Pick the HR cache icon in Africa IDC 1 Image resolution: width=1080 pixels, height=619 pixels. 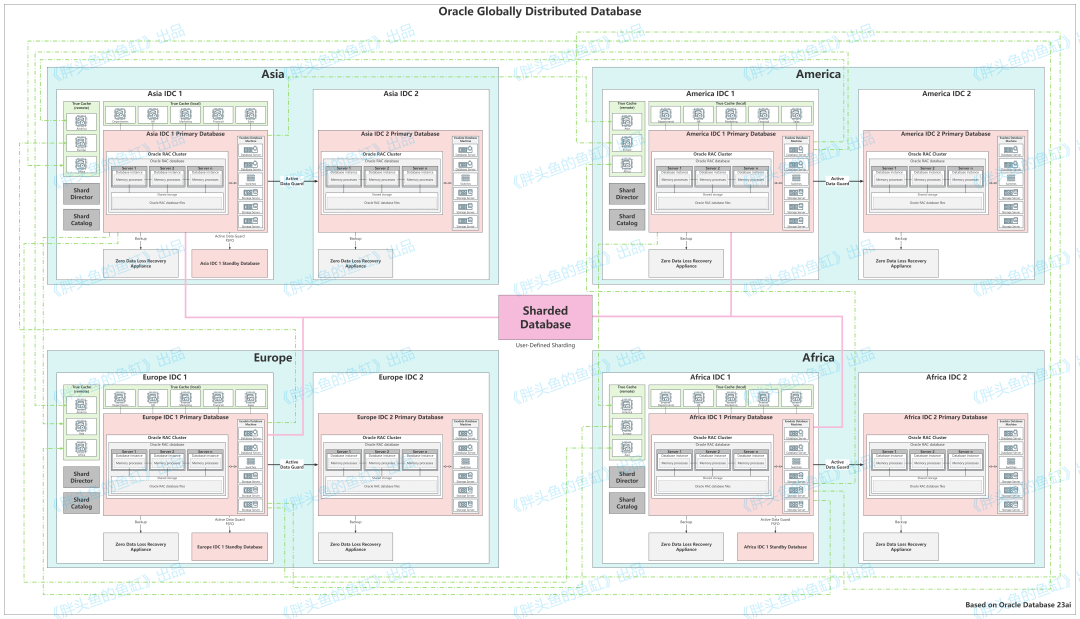pos(698,397)
